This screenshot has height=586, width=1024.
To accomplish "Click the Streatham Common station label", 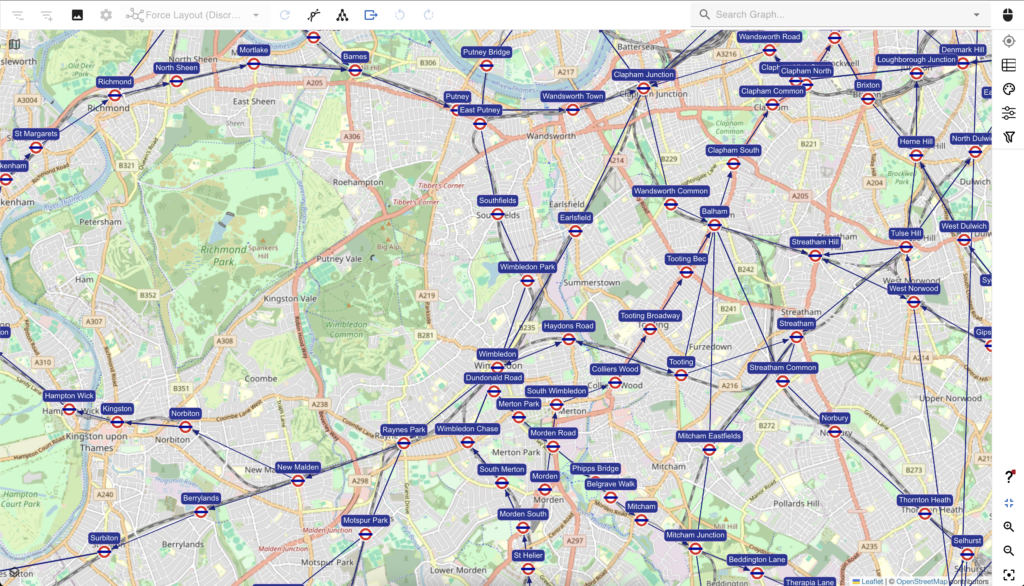I will tap(782, 368).
